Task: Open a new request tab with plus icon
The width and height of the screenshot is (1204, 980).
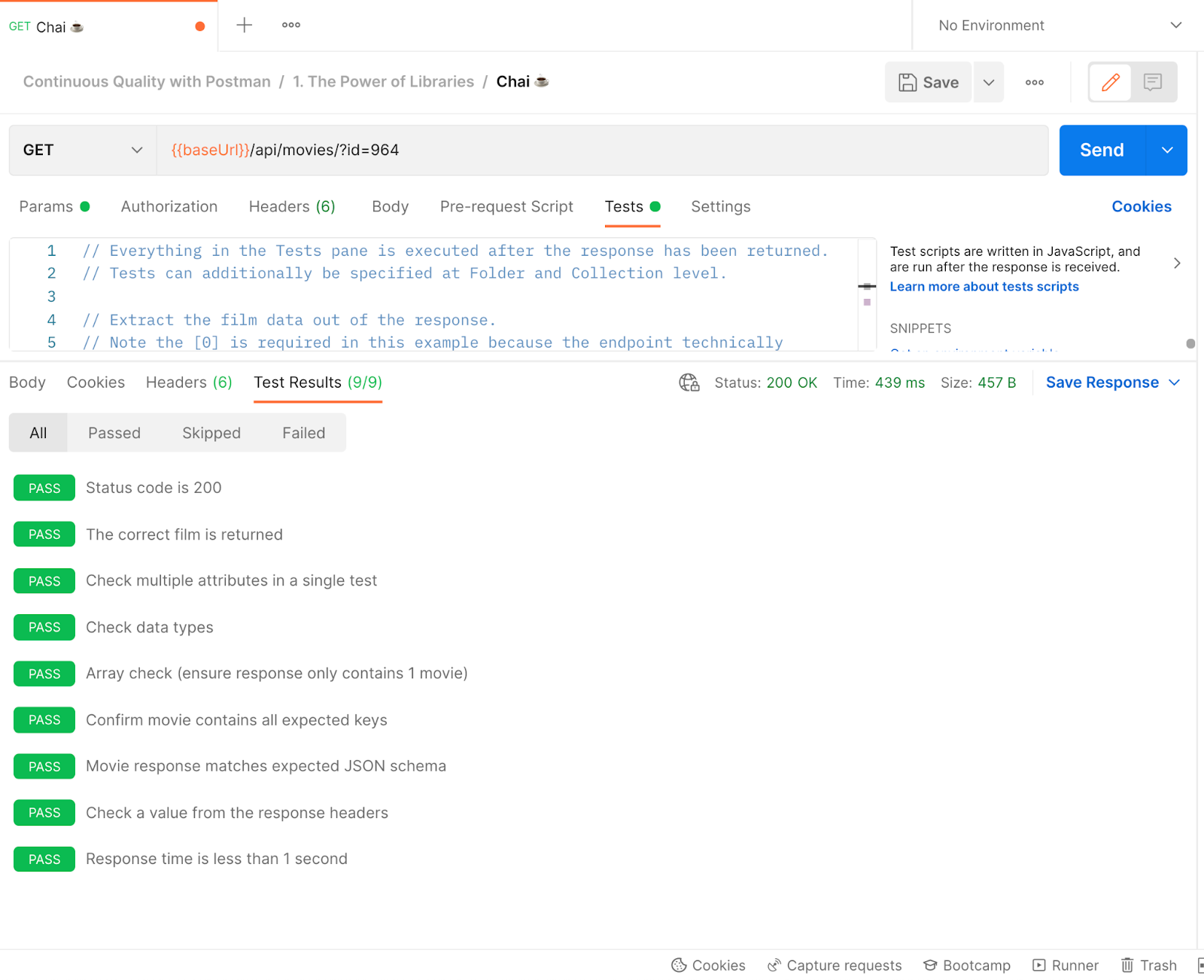Action: [x=245, y=25]
